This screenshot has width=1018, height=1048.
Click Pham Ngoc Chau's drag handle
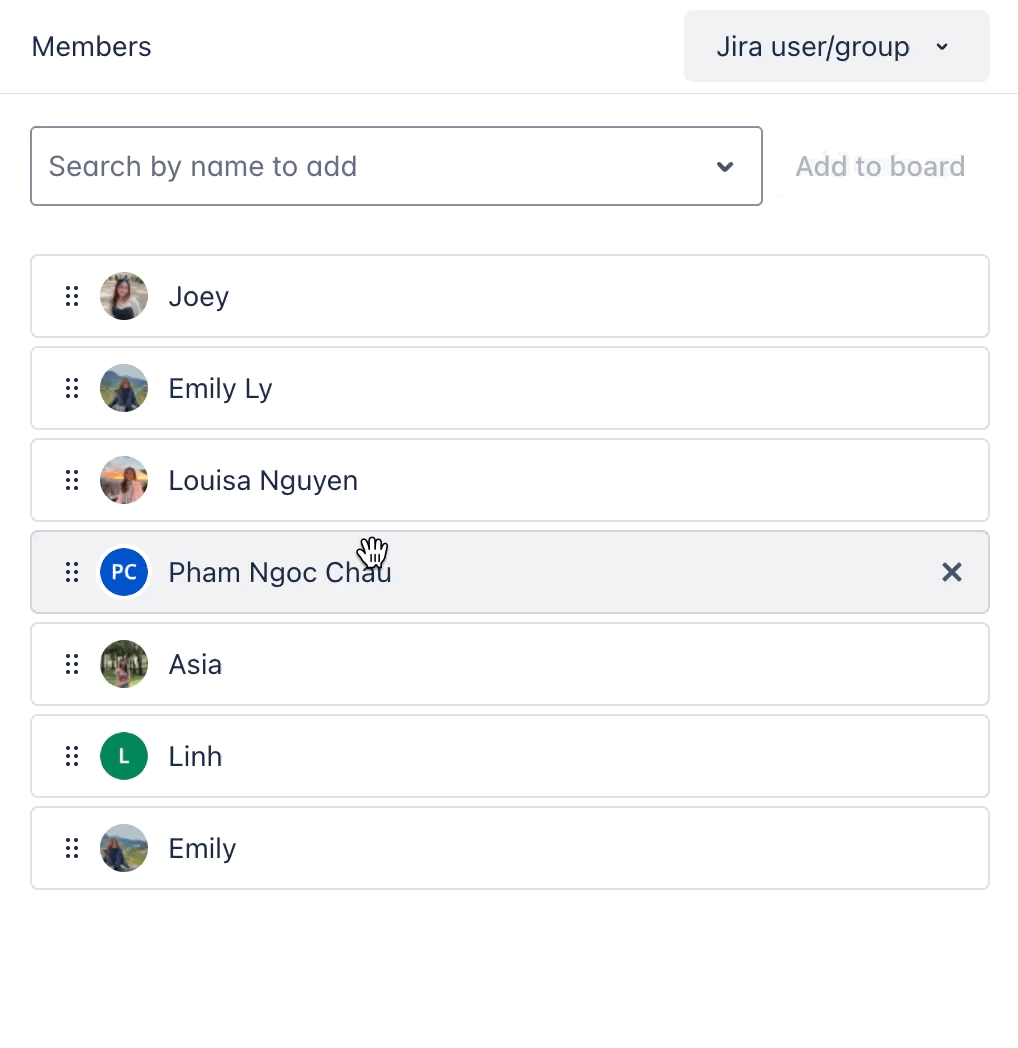coord(71,572)
